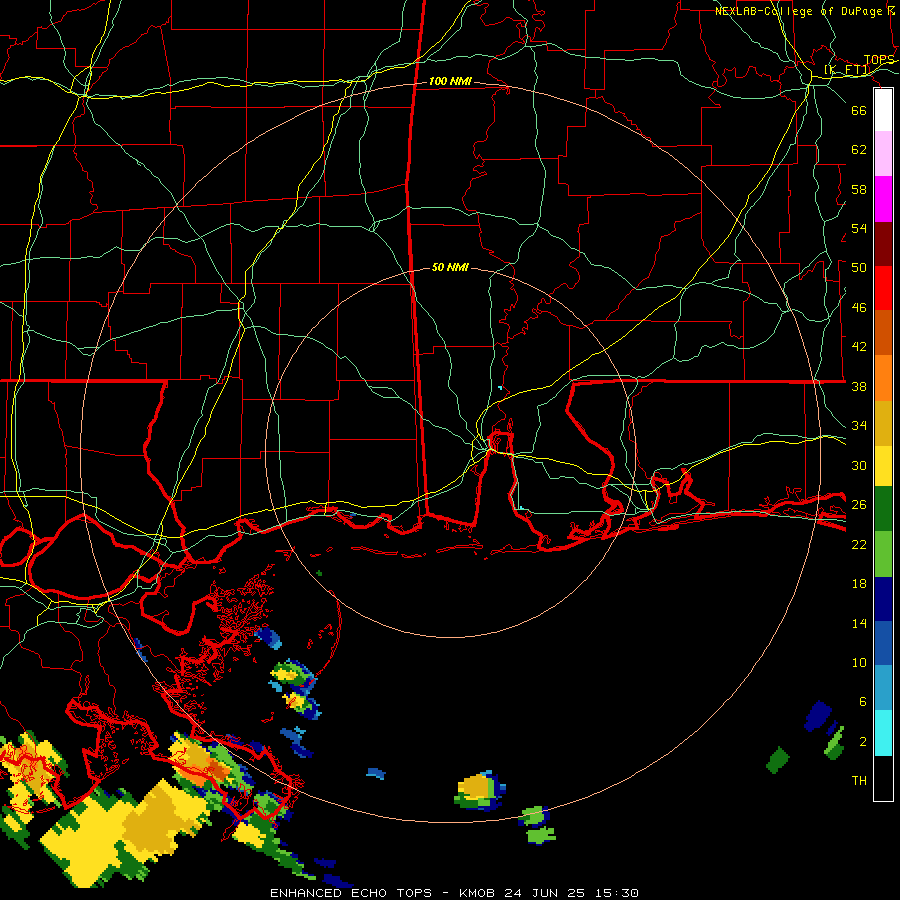This screenshot has height=900, width=900.
Task: Click the K FT unit label
Action: (847, 70)
